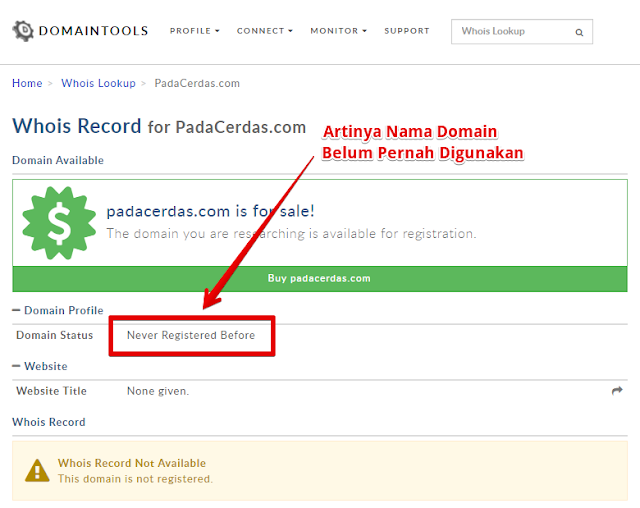
Task: Click the None given. value
Action: coord(158,391)
